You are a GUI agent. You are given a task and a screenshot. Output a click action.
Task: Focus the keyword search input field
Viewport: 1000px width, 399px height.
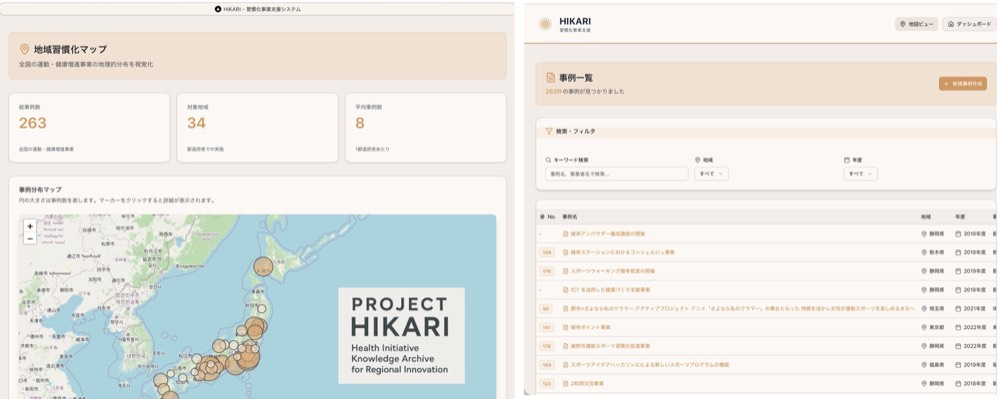tap(617, 173)
